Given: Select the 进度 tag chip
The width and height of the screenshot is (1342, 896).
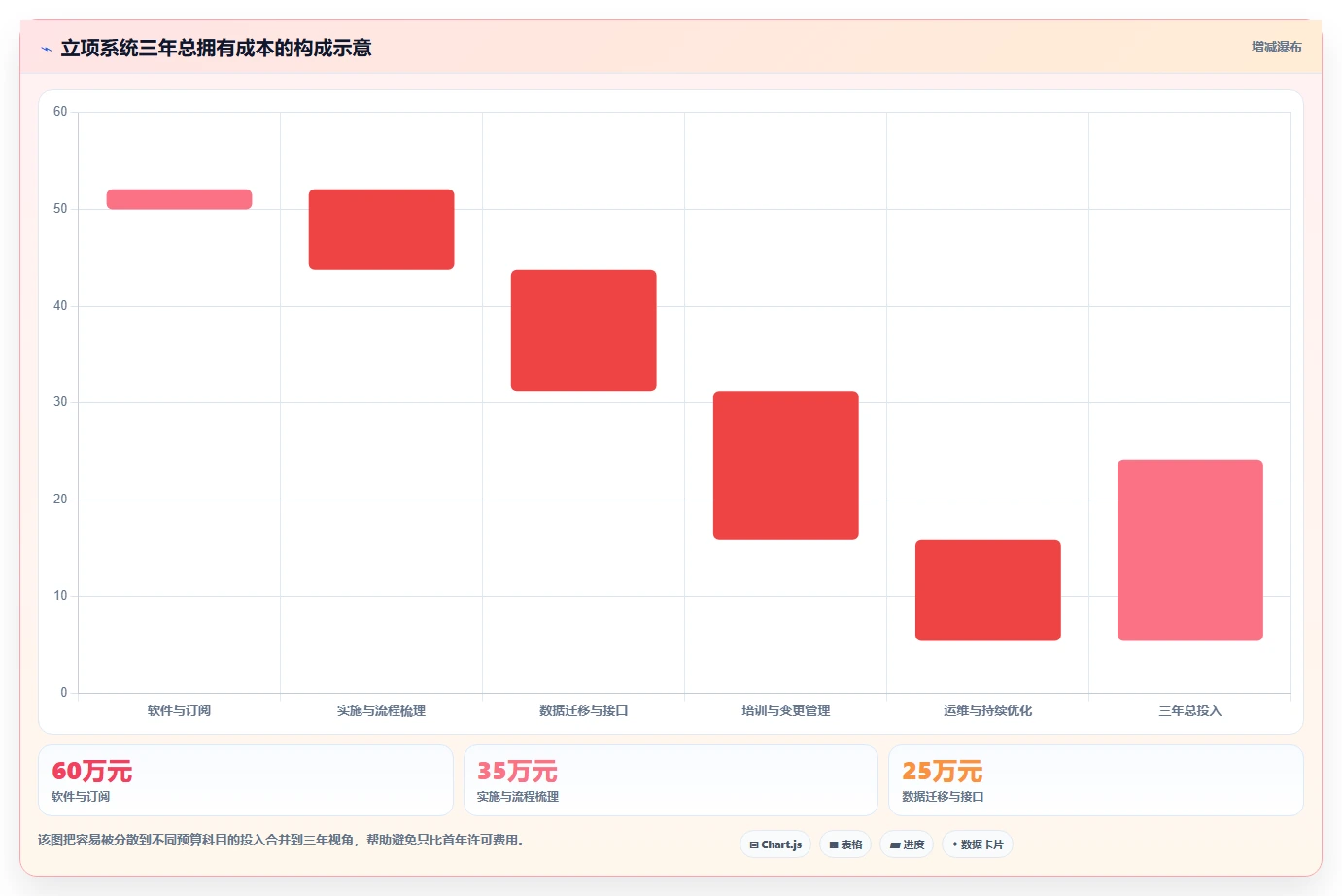Looking at the screenshot, I should tap(907, 844).
